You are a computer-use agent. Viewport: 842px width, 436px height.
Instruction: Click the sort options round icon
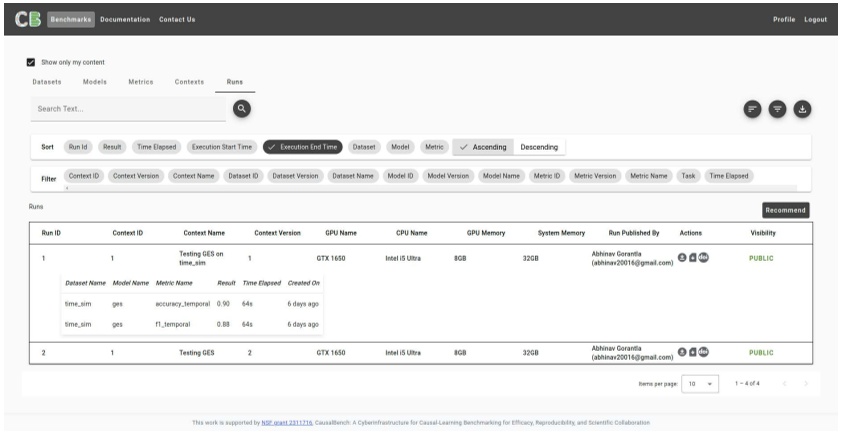point(752,110)
